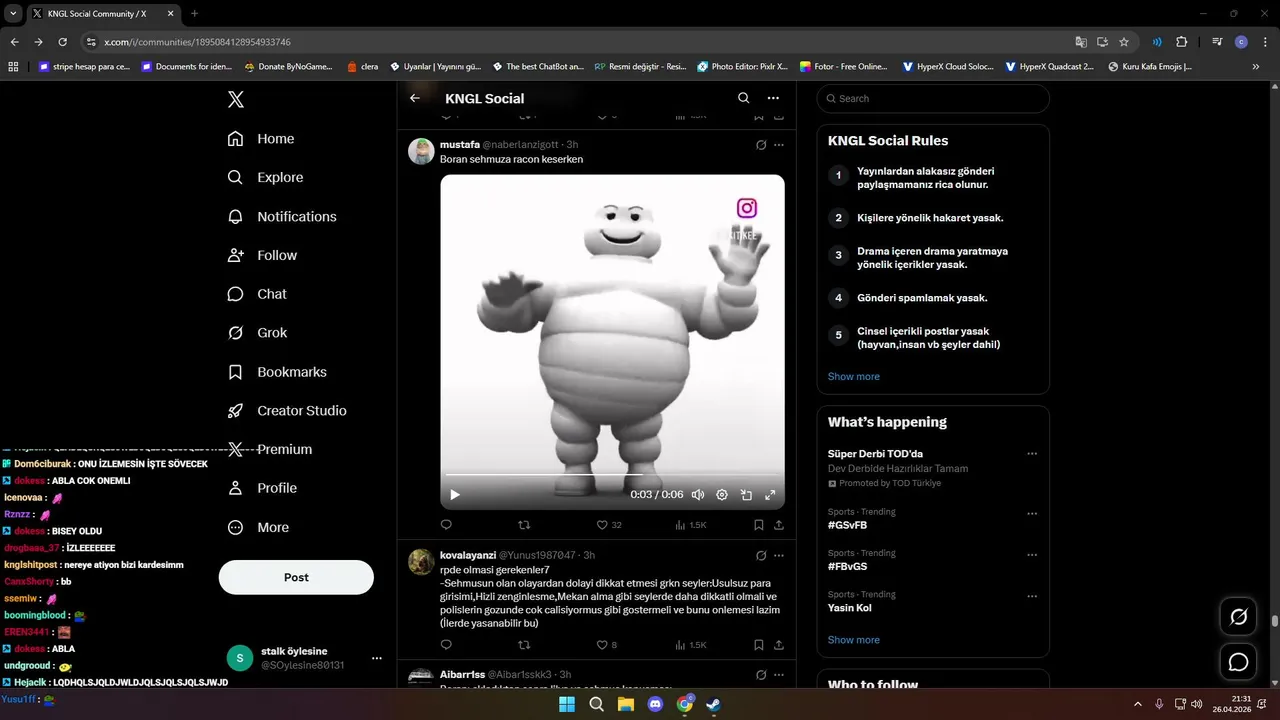Open Explore in X sidebar
1280x720 pixels.
(265, 177)
